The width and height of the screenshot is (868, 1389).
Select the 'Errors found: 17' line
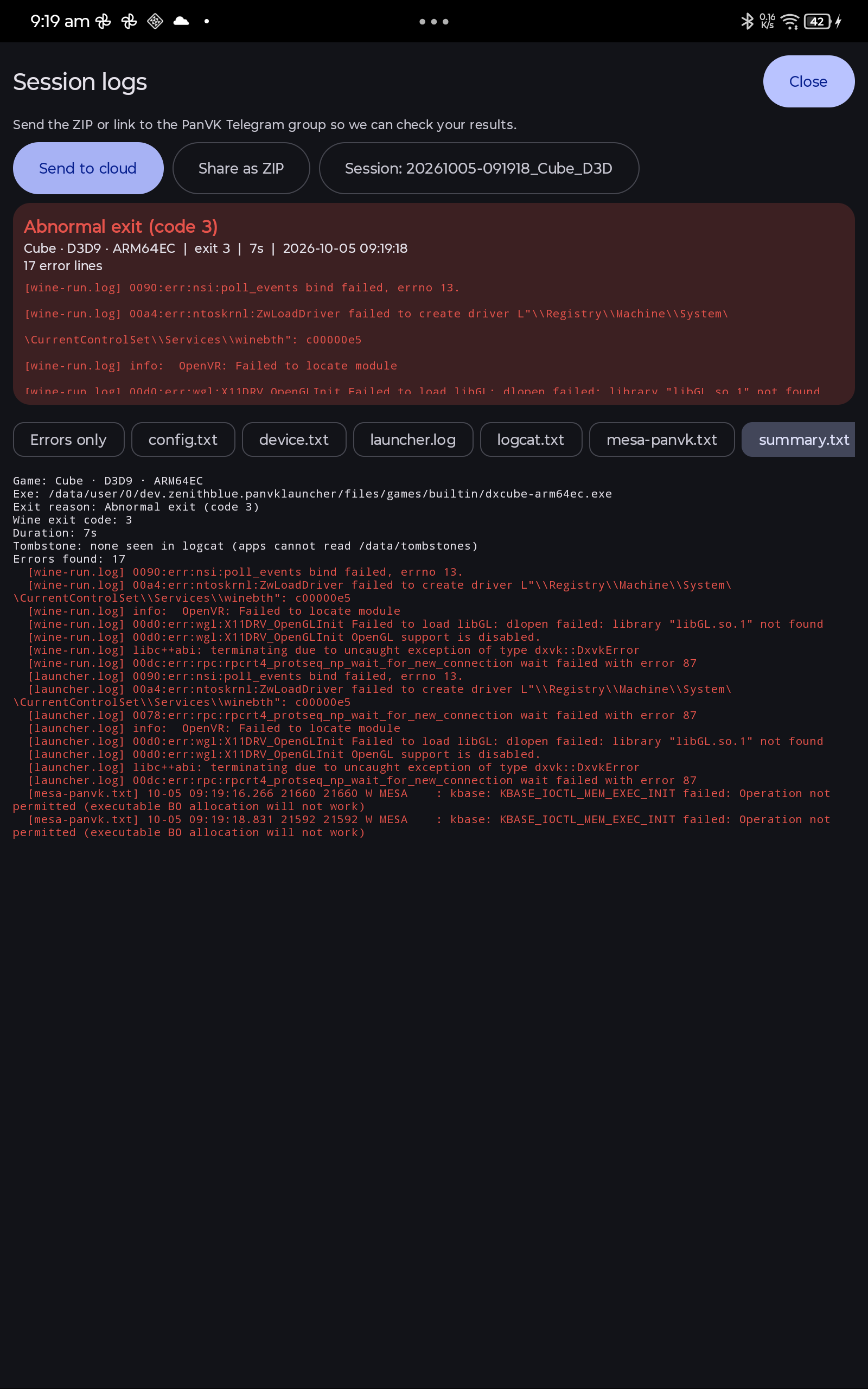point(69,559)
